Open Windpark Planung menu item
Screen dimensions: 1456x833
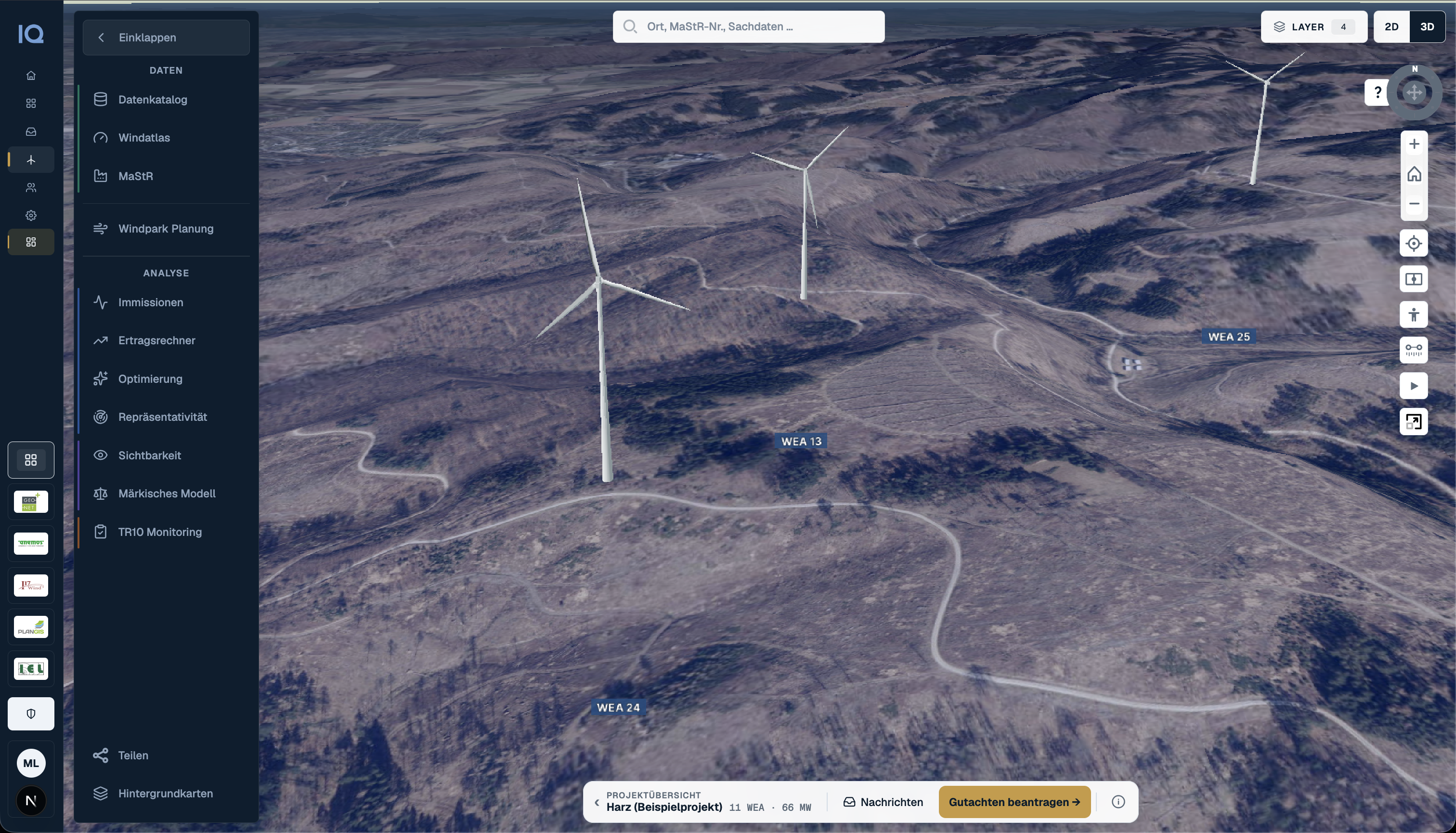coord(166,229)
